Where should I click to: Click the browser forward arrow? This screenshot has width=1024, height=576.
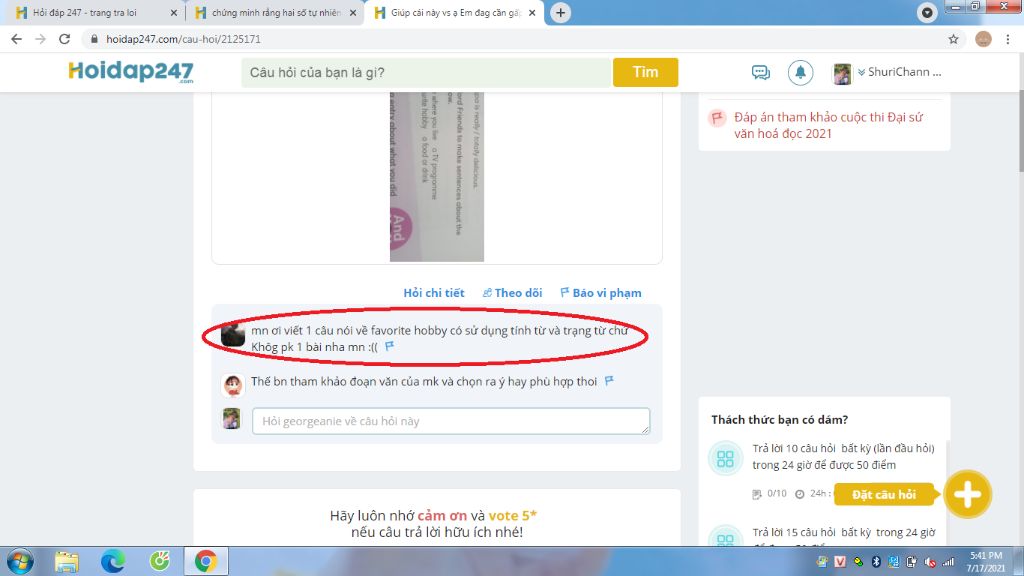[40, 39]
